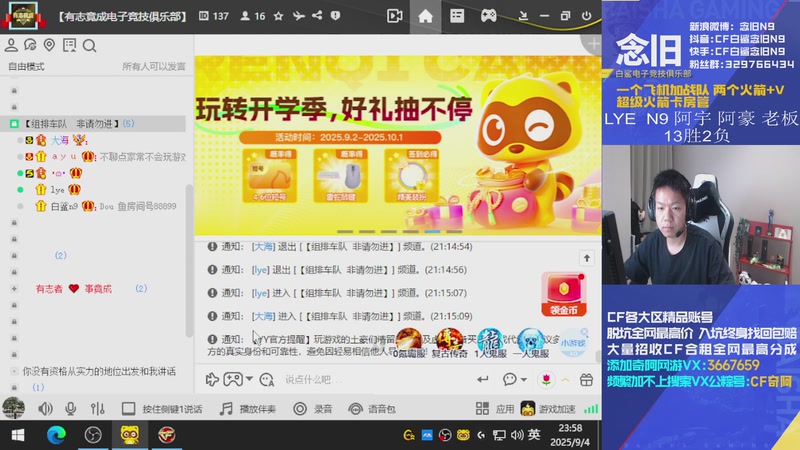
Task: Click the shield report icon
Action: pos(335,16)
